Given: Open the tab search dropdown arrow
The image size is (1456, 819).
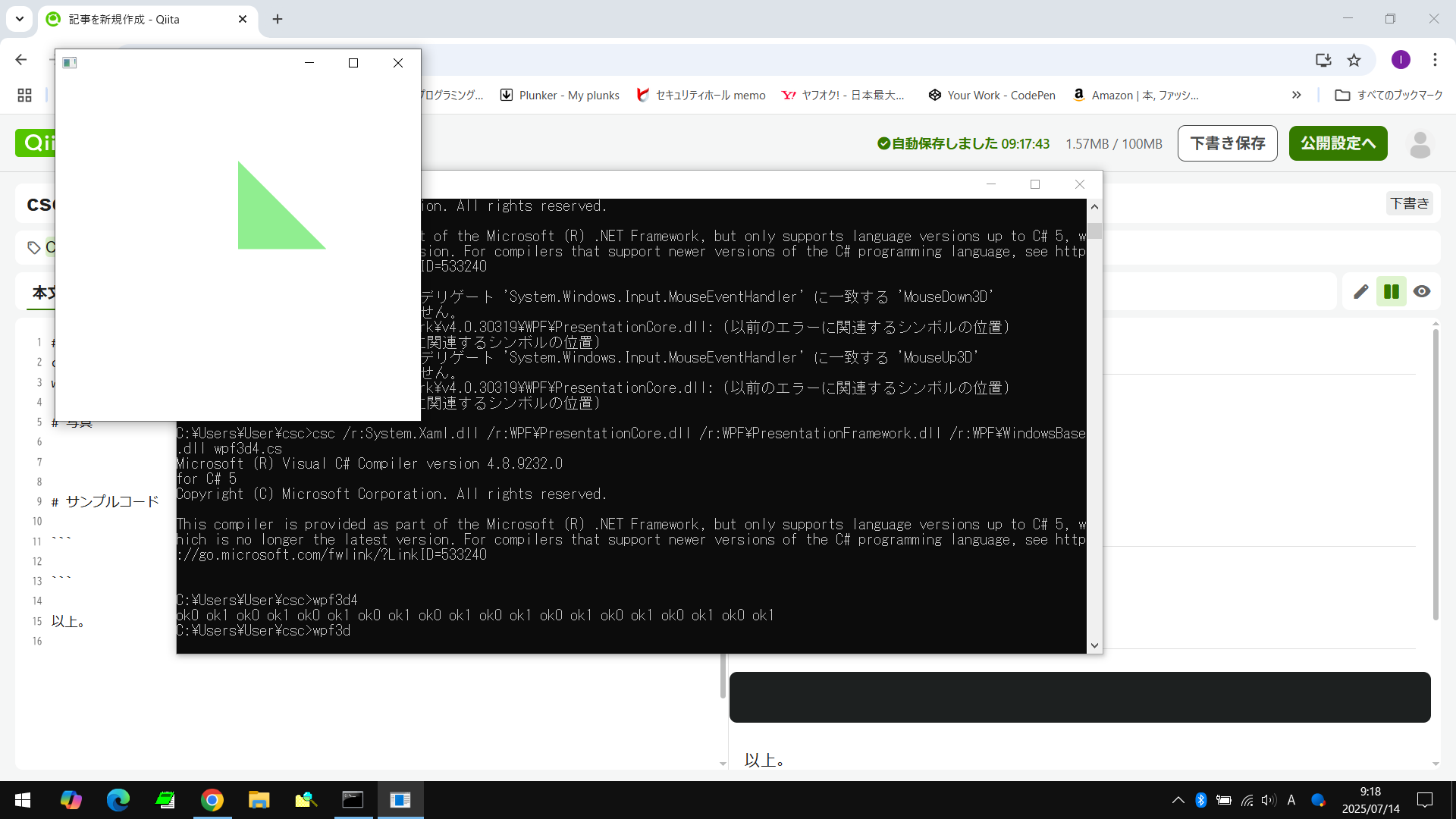Looking at the screenshot, I should pos(20,19).
